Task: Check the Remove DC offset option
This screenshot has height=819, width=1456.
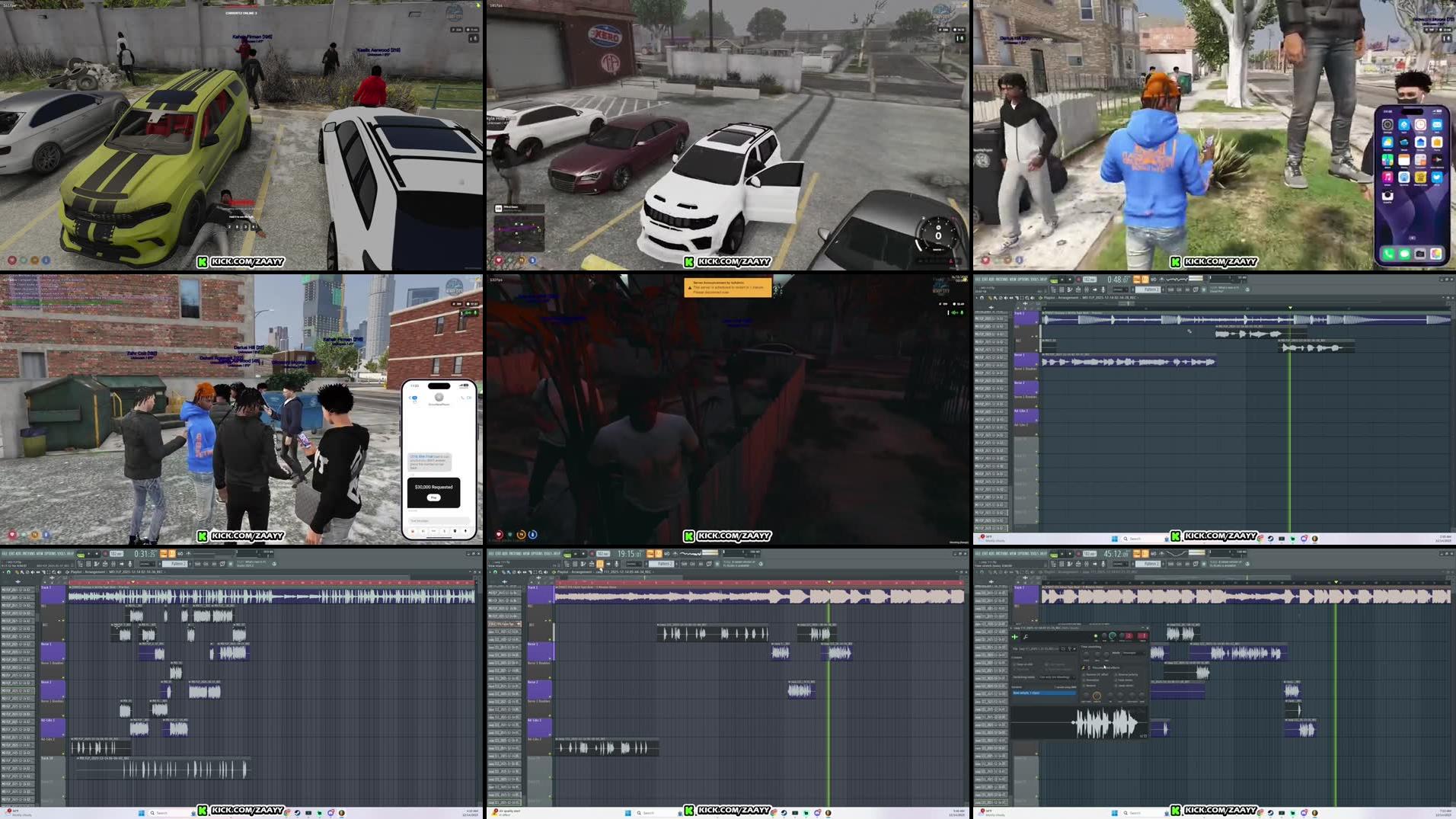Action: pyautogui.click(x=1084, y=674)
